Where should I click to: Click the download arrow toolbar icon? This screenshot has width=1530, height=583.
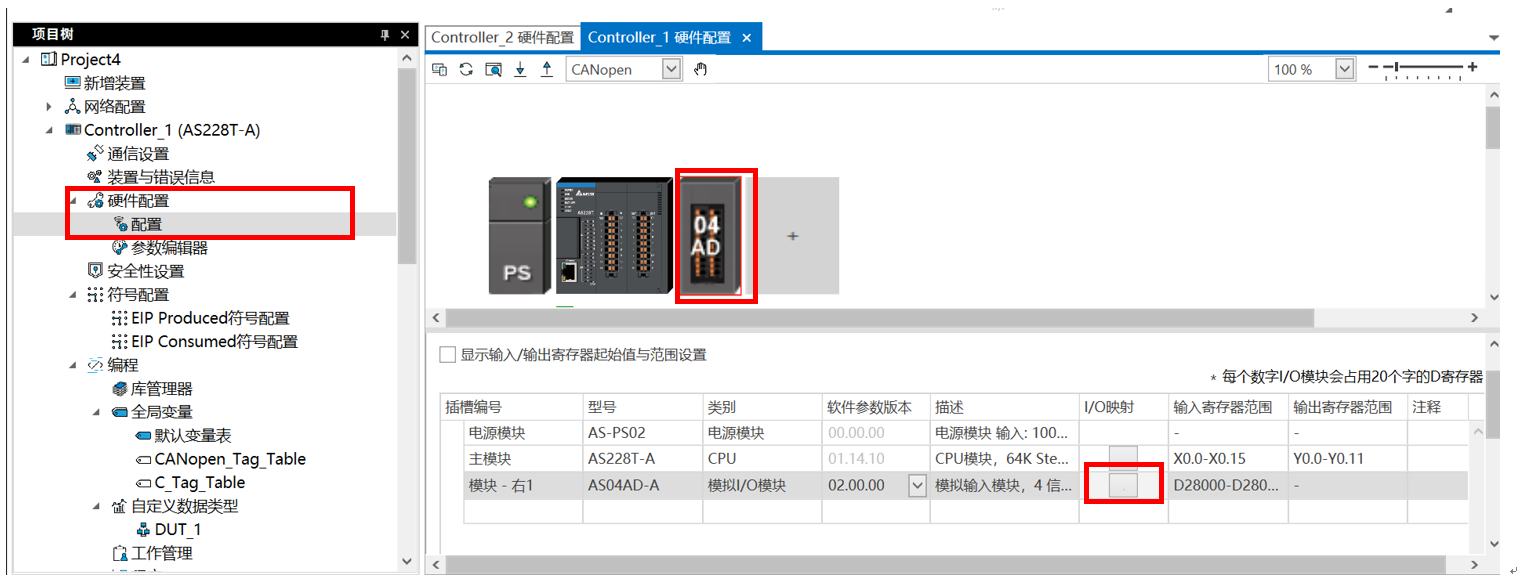[520, 69]
